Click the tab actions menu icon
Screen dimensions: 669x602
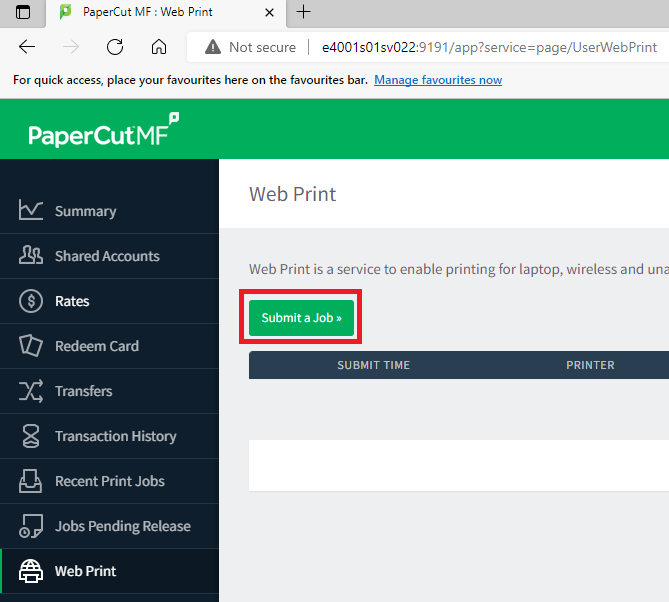[x=23, y=12]
